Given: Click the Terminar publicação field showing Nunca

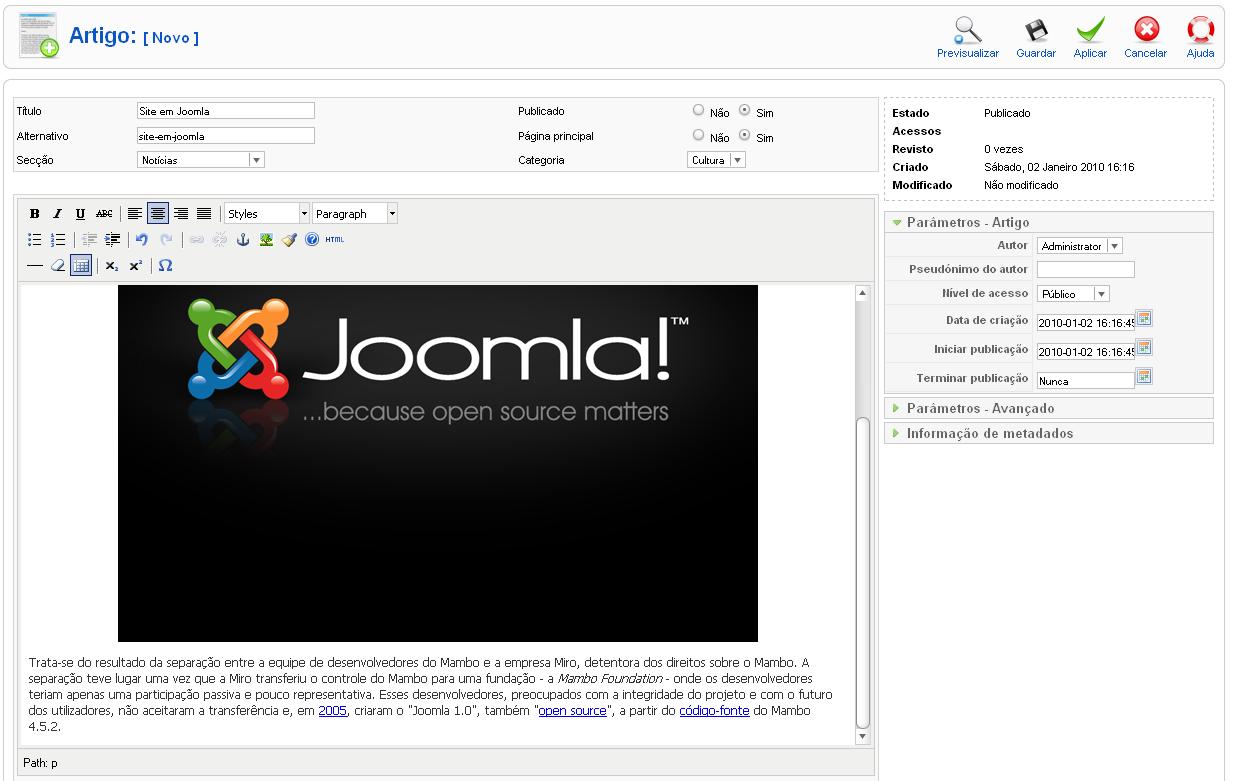Looking at the screenshot, I should (x=1086, y=380).
